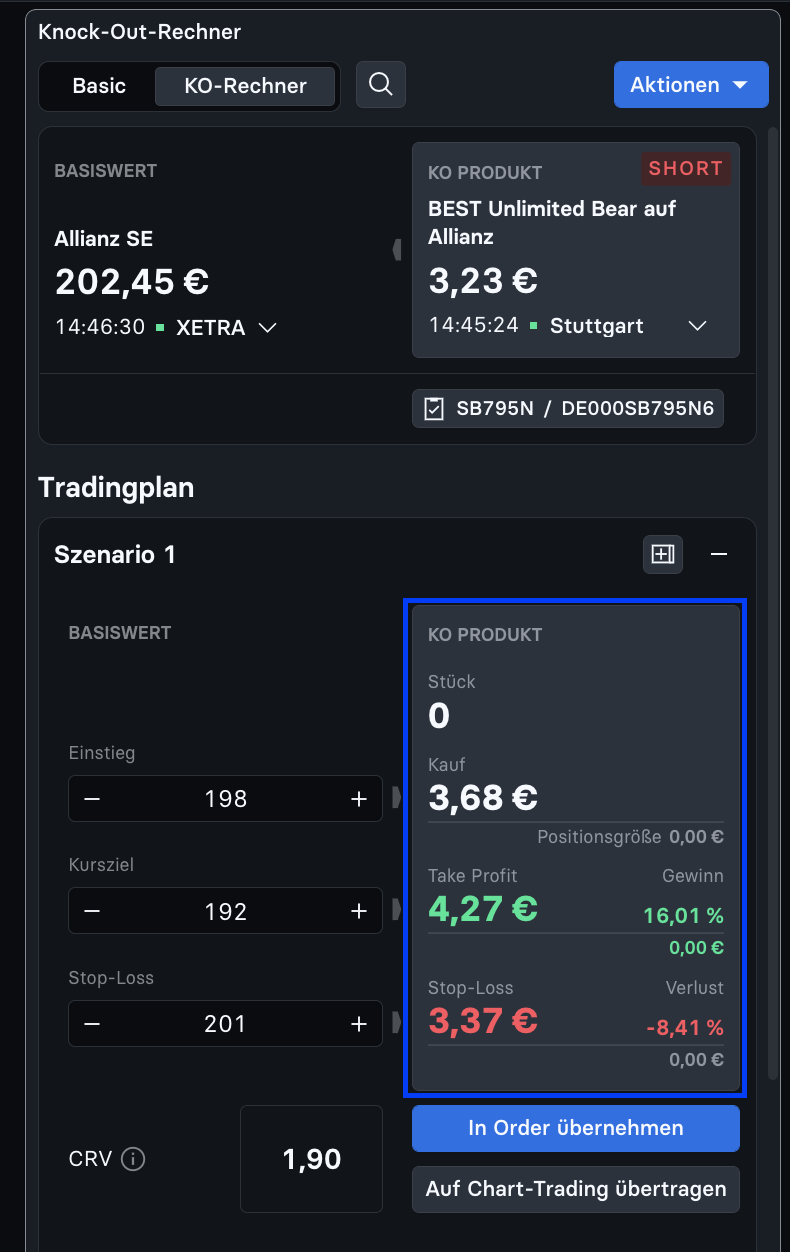Copy the SB795N / DE000SB795N6 identifier
This screenshot has width=790, height=1252.
[568, 409]
